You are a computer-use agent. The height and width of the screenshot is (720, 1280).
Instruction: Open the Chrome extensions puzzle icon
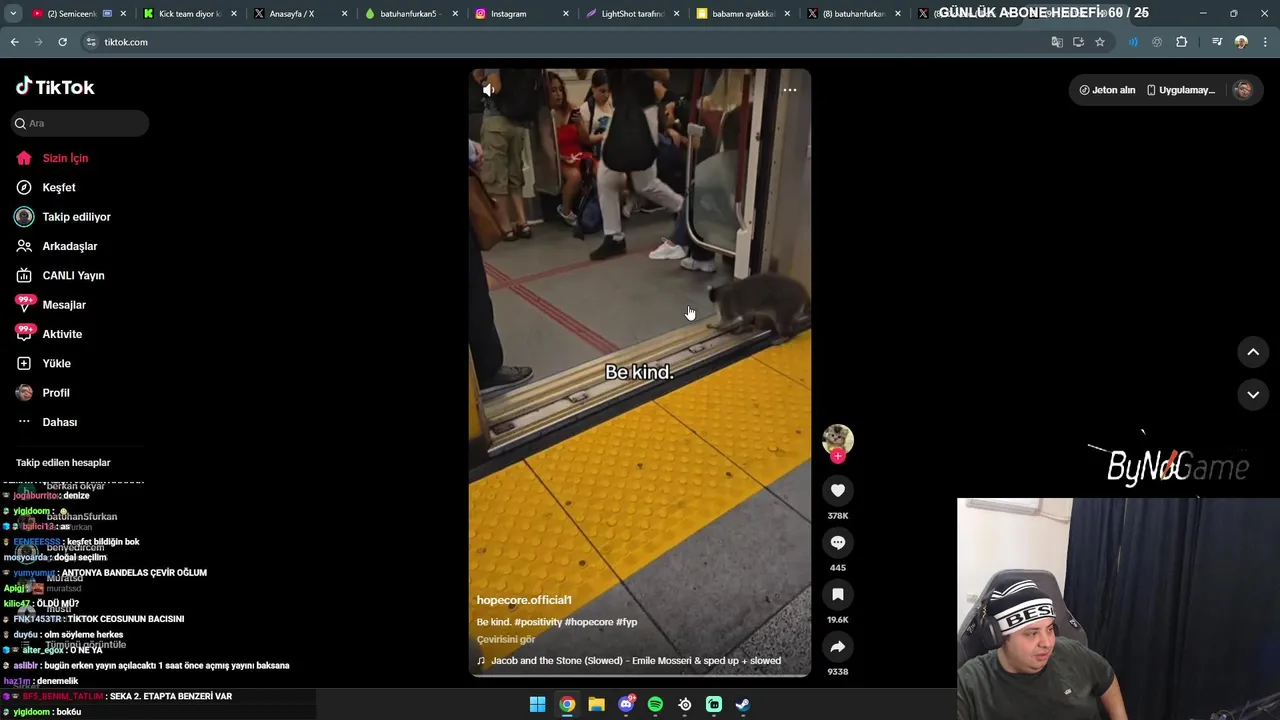click(x=1181, y=42)
